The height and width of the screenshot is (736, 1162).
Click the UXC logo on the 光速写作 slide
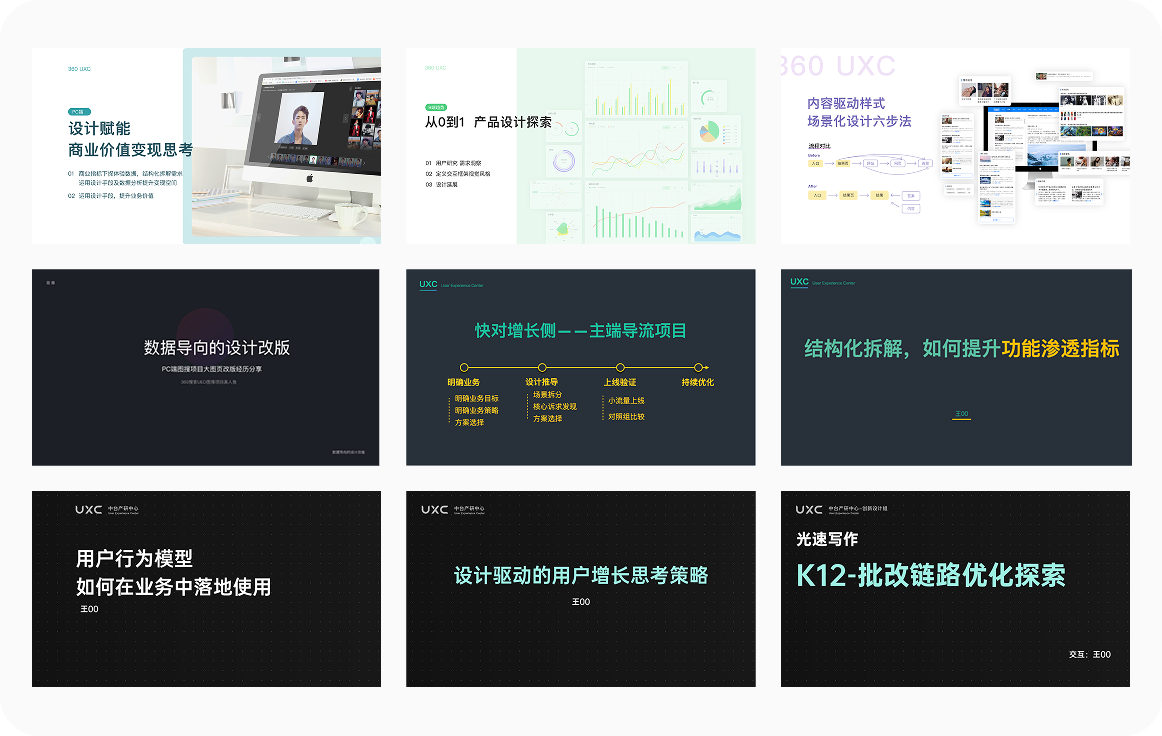(x=809, y=509)
